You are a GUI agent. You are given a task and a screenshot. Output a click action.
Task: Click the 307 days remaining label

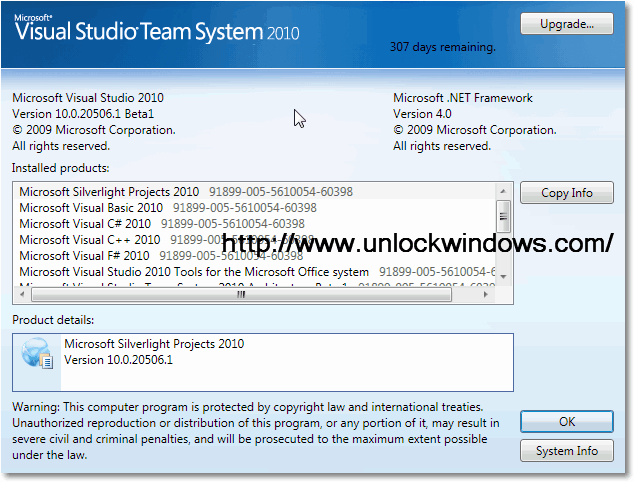442,46
